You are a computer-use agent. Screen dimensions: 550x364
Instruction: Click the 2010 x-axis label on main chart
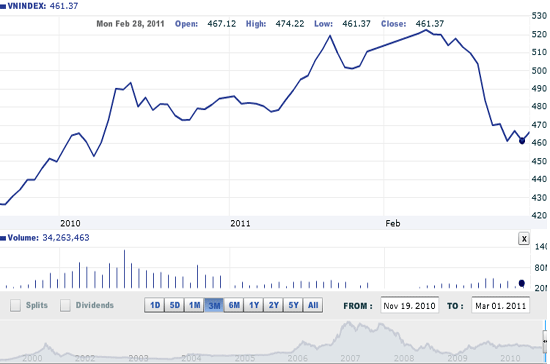(70, 223)
